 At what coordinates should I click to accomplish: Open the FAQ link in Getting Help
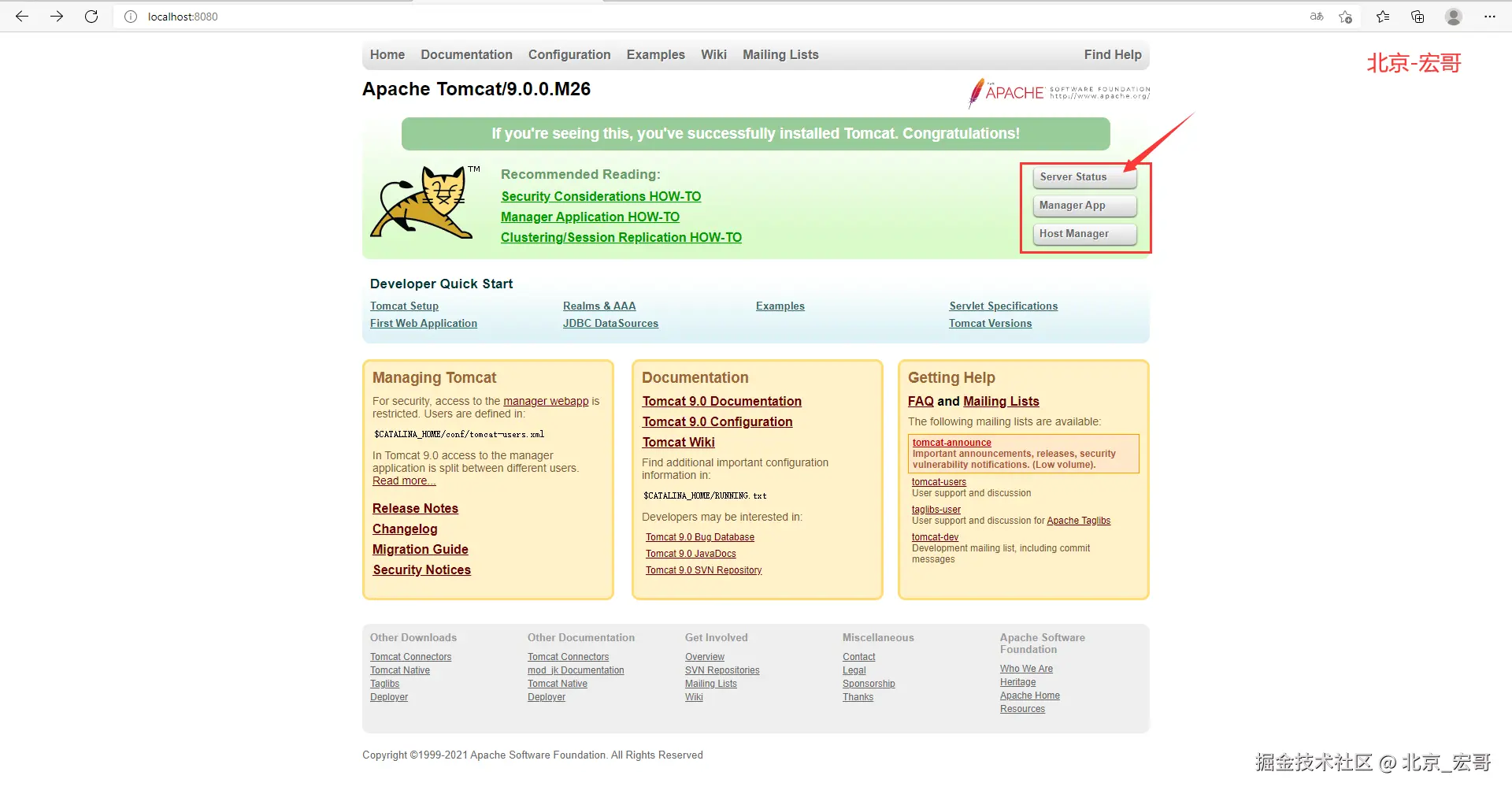tap(921, 401)
